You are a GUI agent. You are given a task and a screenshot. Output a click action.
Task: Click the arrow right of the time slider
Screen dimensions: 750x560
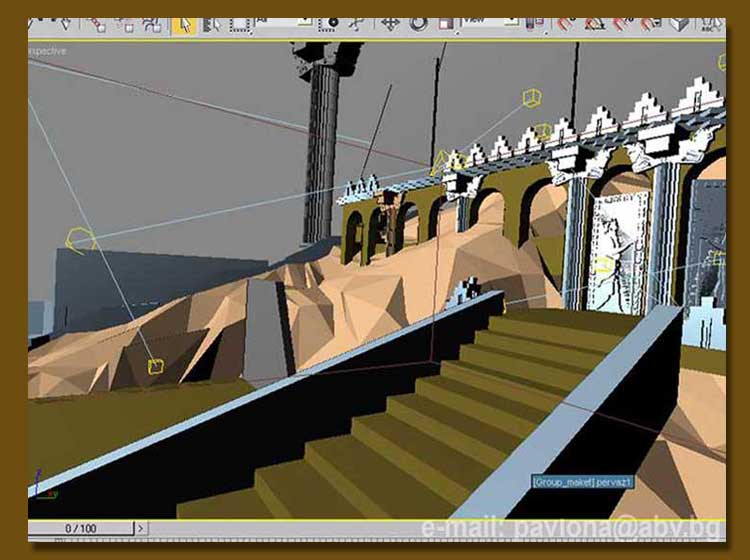(x=141, y=528)
